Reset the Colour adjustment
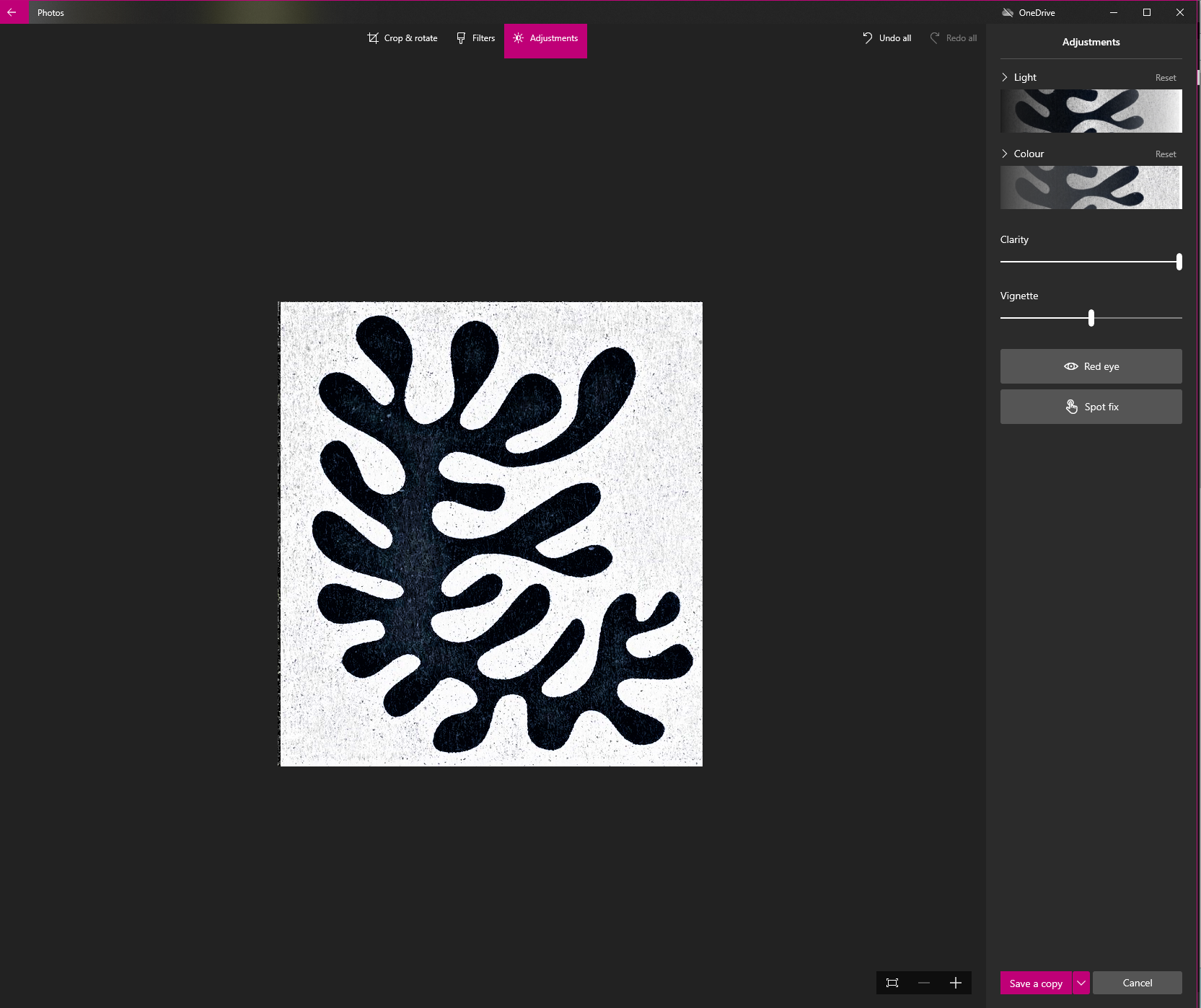Screen dimensions: 1201x1008 coord(1166,154)
